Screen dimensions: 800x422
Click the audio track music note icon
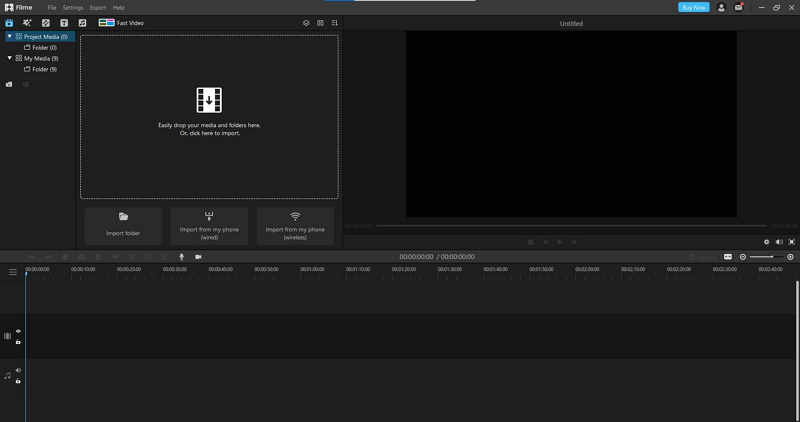7,376
